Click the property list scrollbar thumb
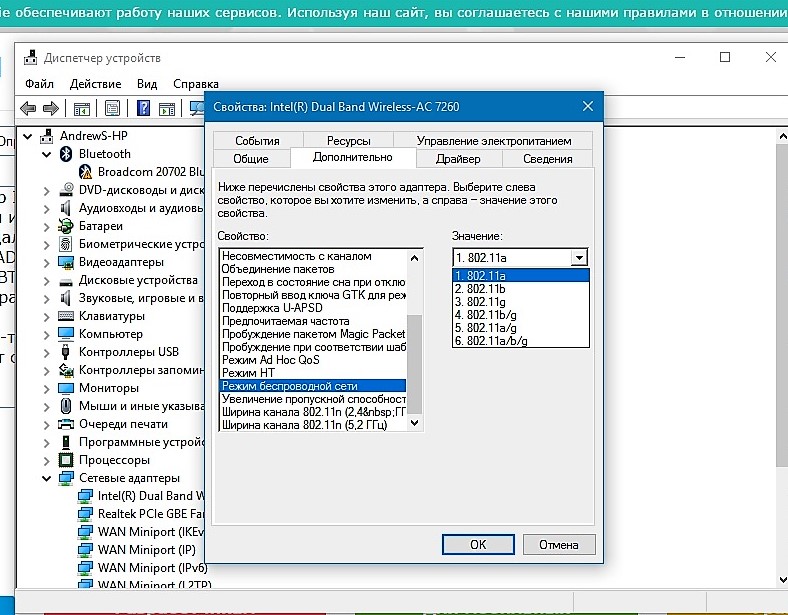This screenshot has height=615, width=788. (414, 363)
